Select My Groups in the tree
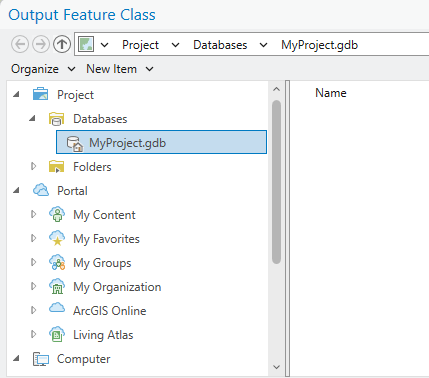This screenshot has height=378, width=429. click(x=102, y=263)
